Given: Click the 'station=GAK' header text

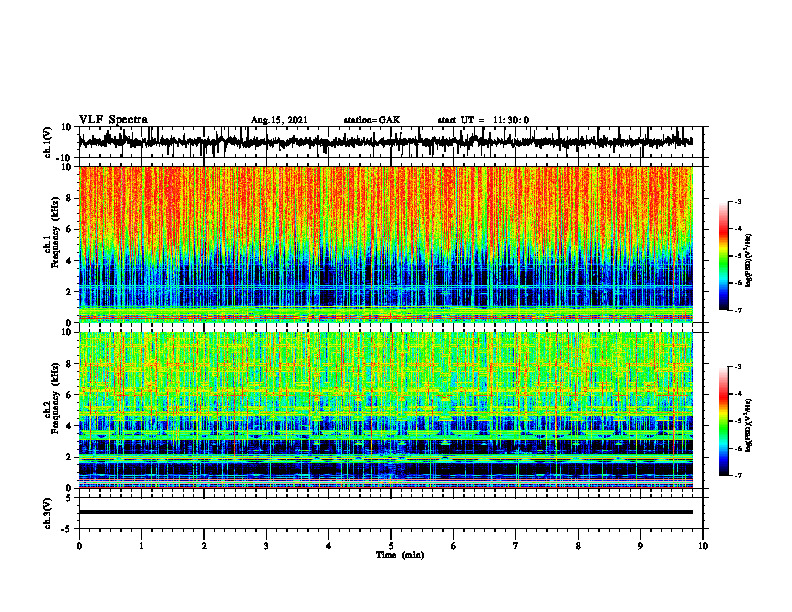Looking at the screenshot, I should (372, 120).
